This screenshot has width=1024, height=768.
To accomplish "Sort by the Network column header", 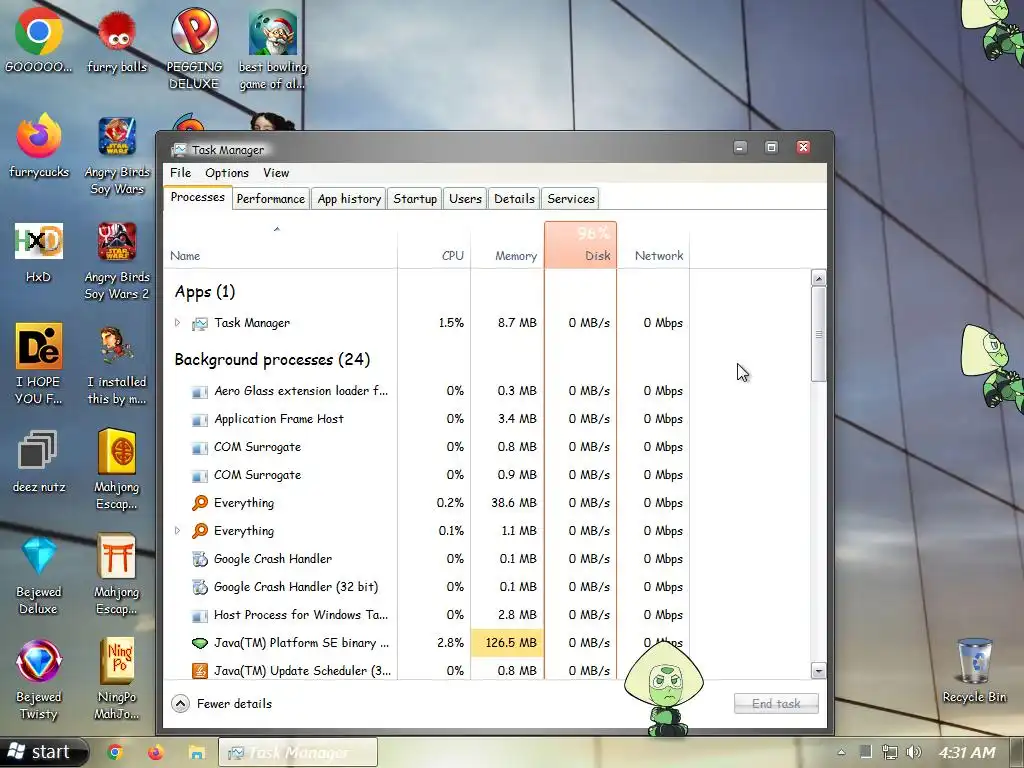I will pyautogui.click(x=653, y=246).
